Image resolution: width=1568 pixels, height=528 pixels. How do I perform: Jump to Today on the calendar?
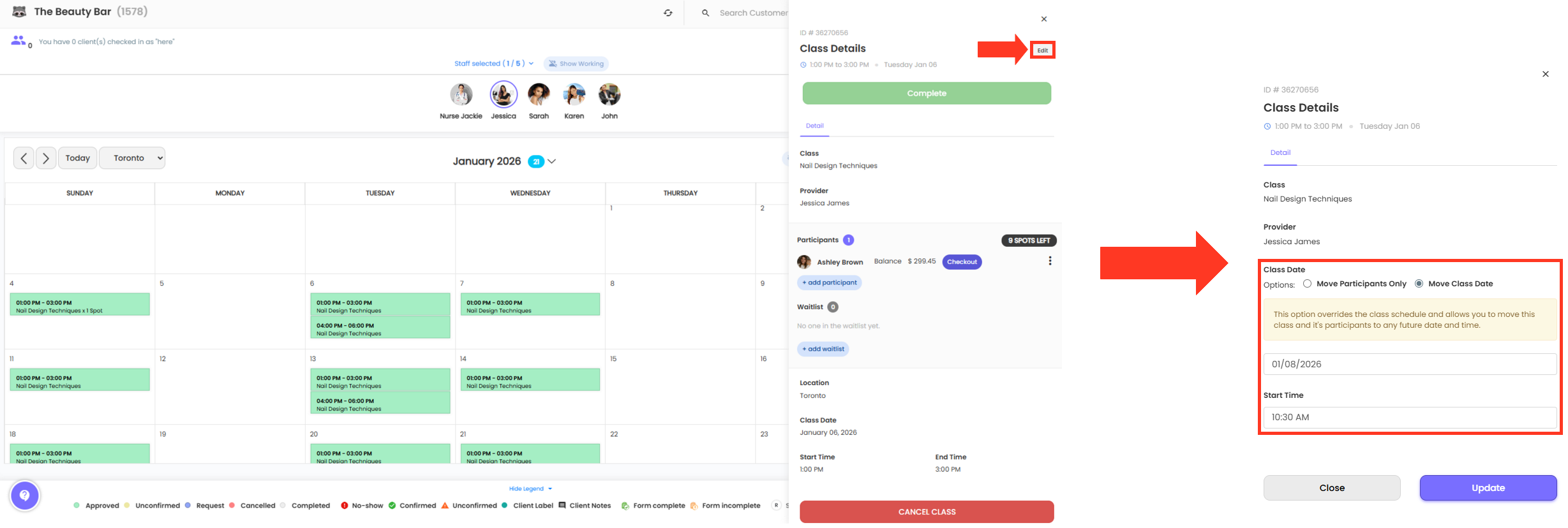pyautogui.click(x=78, y=158)
